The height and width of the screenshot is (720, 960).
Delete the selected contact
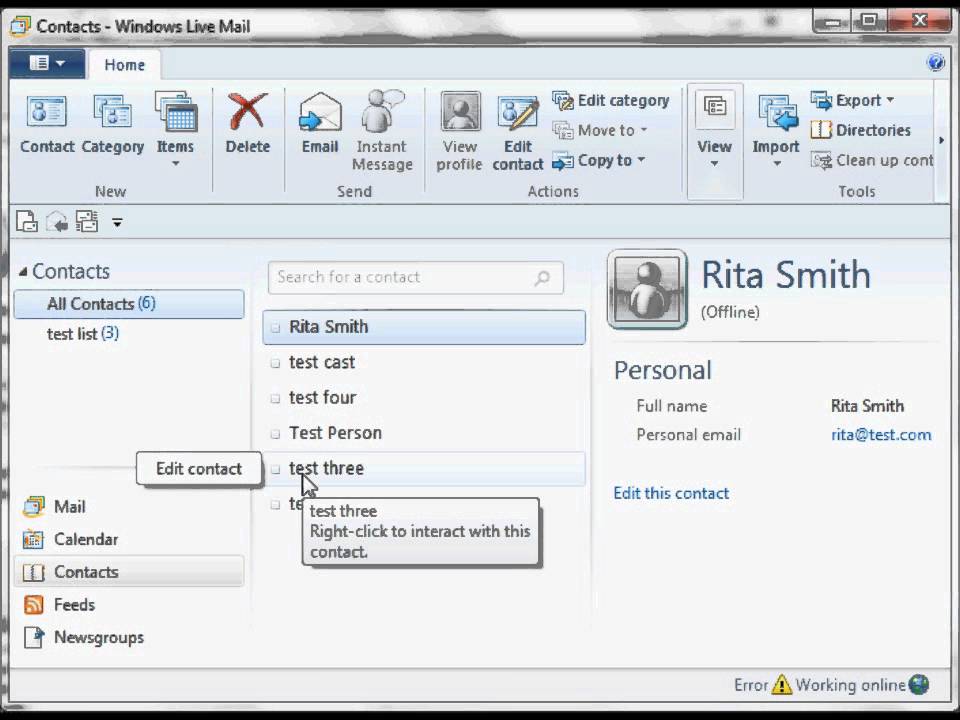click(x=247, y=124)
